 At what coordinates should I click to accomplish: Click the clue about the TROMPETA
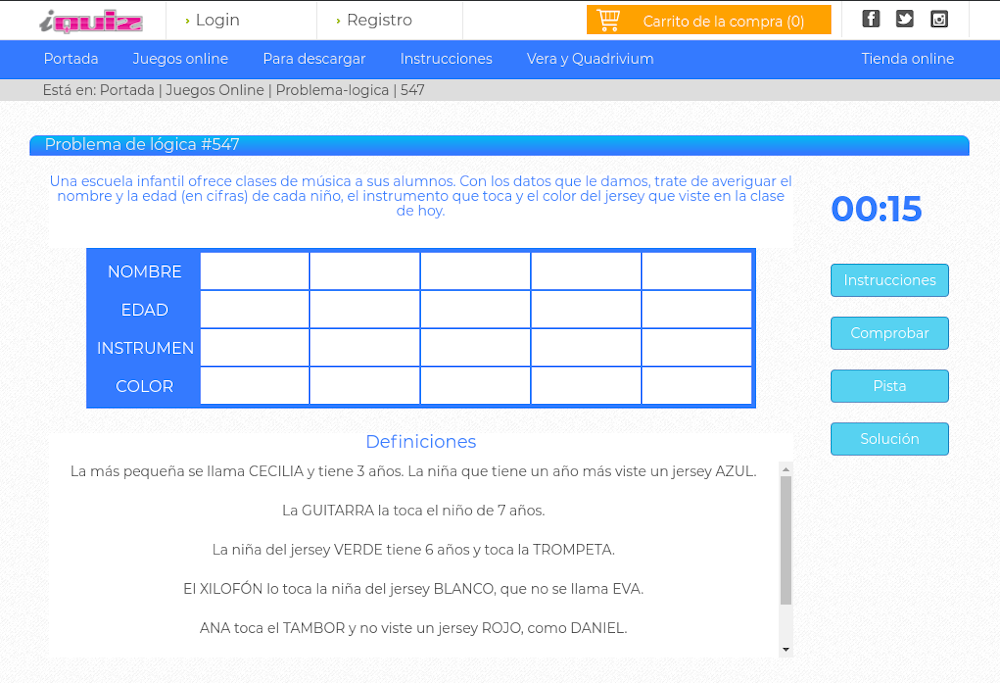pyautogui.click(x=413, y=550)
